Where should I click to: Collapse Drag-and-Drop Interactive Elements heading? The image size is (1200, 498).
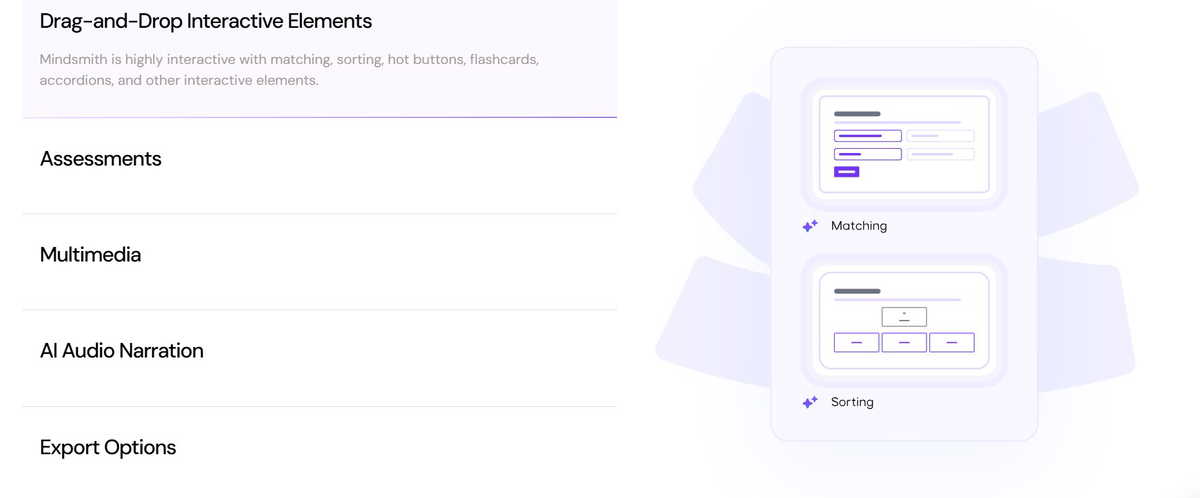point(206,21)
